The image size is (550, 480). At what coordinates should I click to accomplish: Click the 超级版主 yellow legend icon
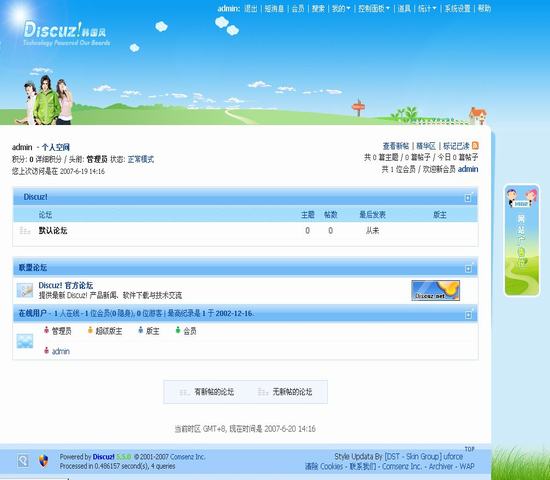pyautogui.click(x=90, y=330)
